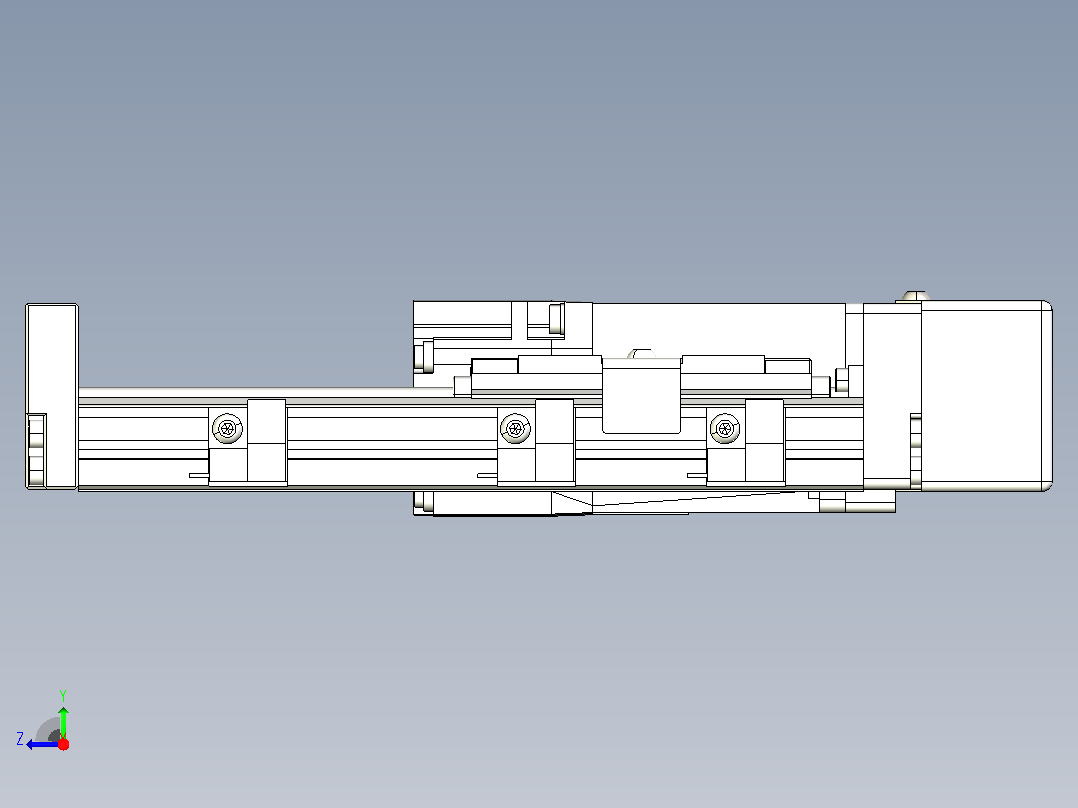Select the red X axis dot on triad
The image size is (1078, 808).
[x=63, y=744]
